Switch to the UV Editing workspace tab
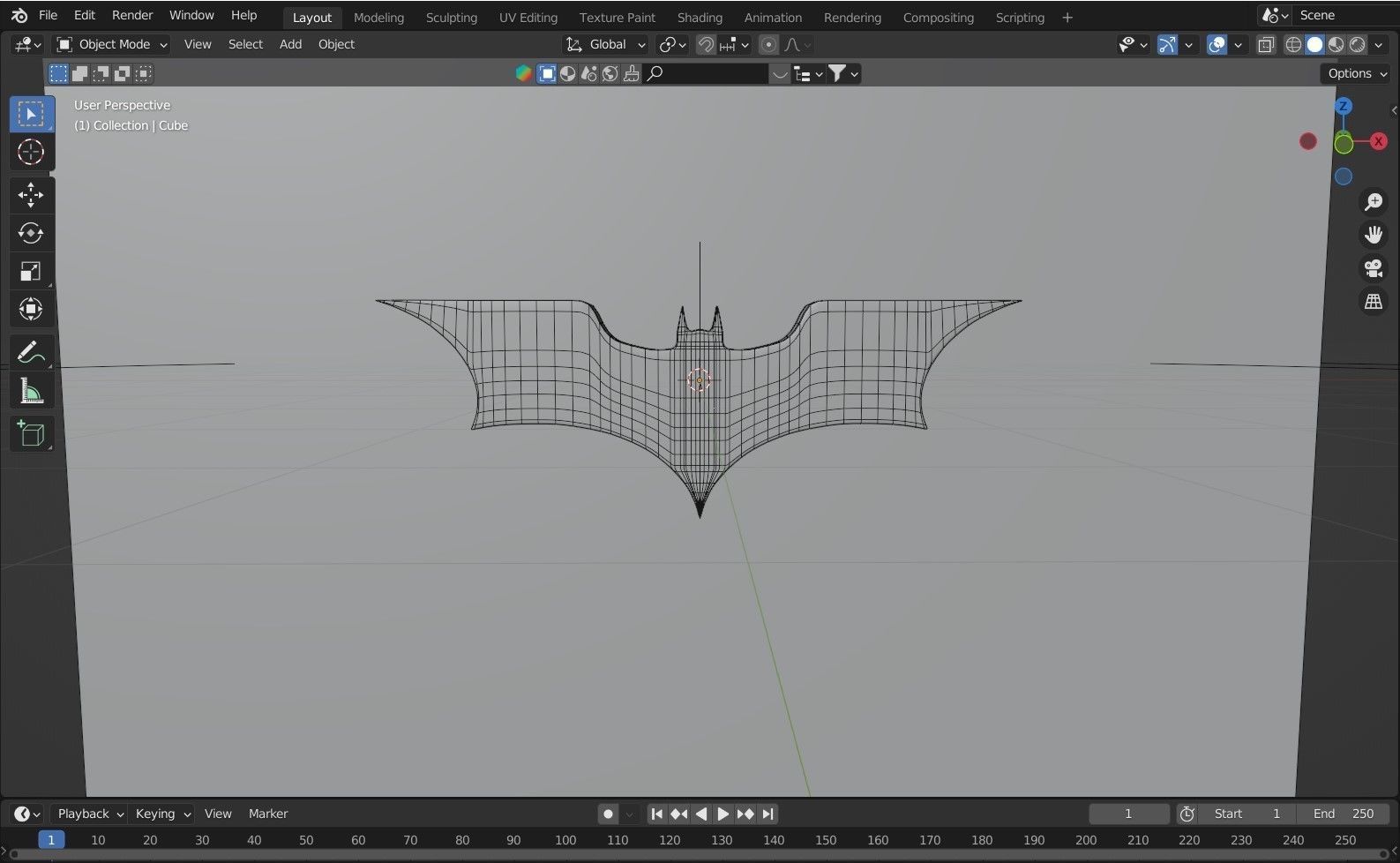1400x863 pixels. point(528,18)
